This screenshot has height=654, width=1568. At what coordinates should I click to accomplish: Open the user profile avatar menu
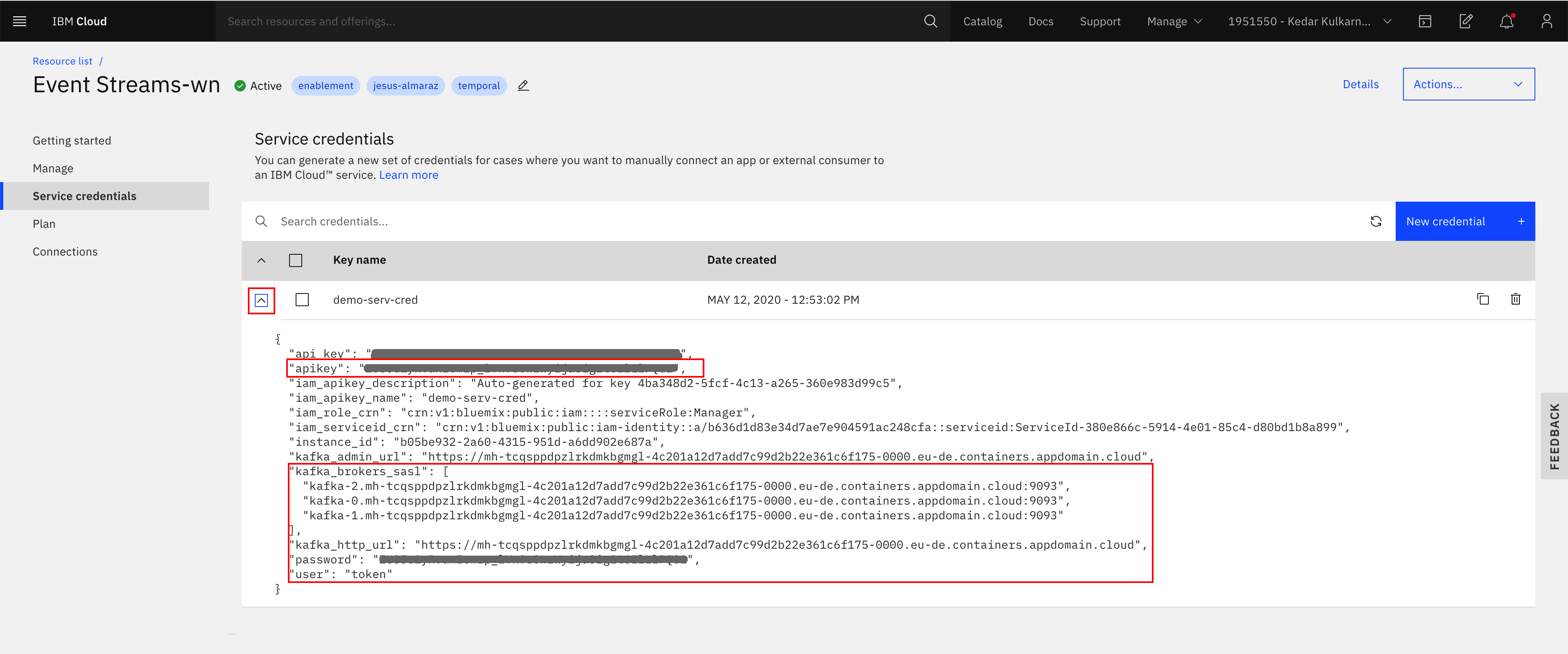click(x=1546, y=21)
